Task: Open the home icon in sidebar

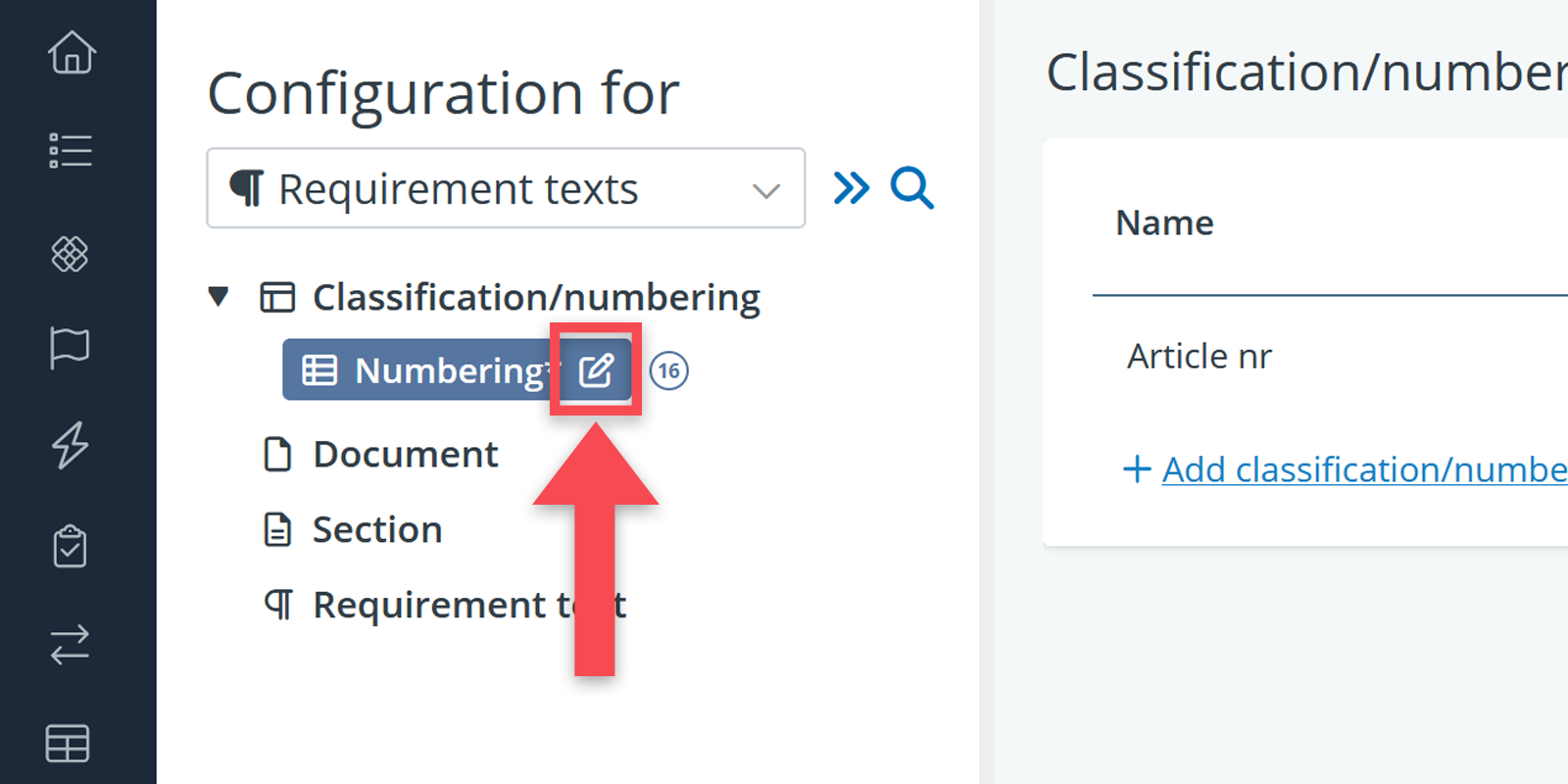Action: tap(72, 53)
